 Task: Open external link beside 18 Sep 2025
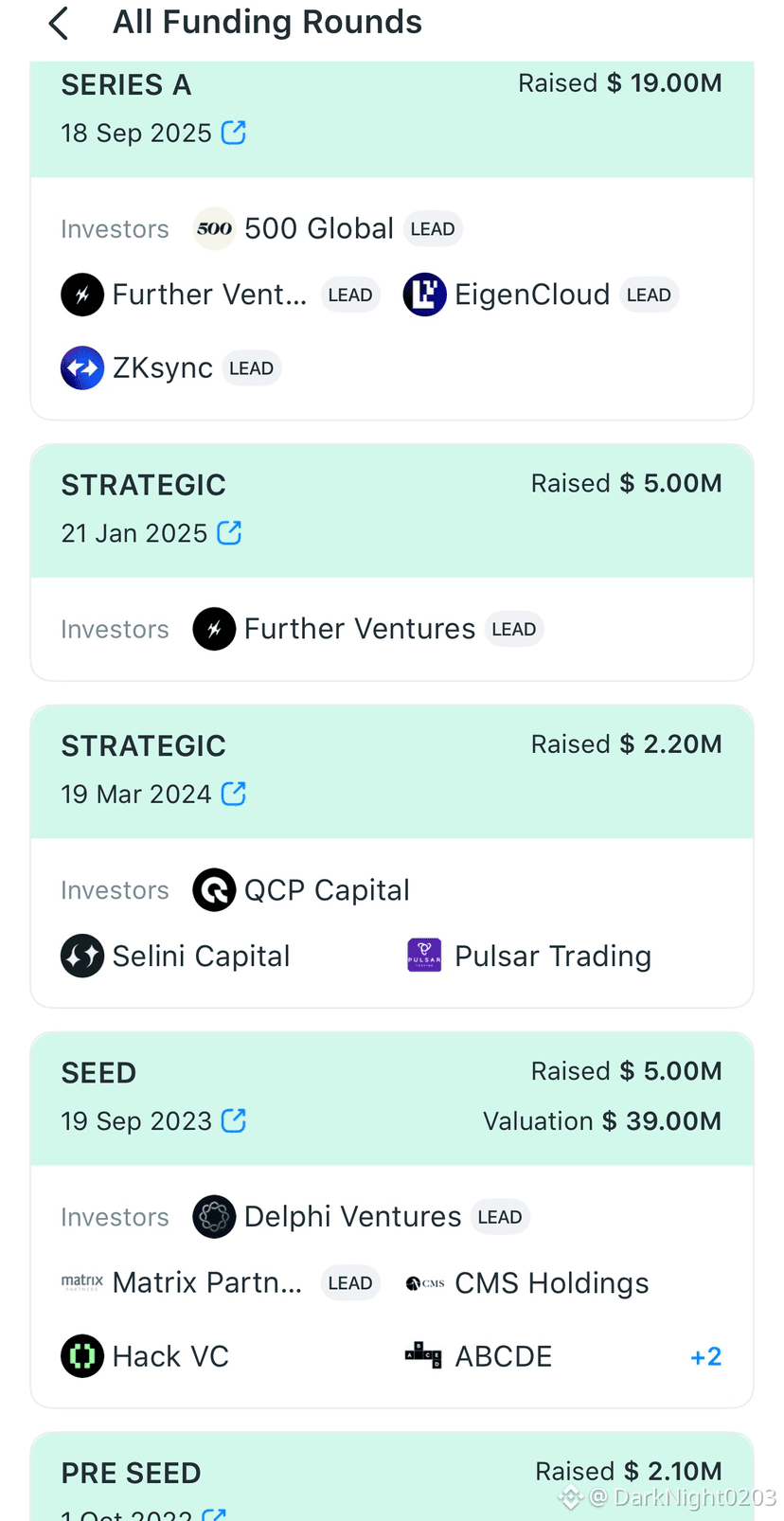click(x=234, y=133)
